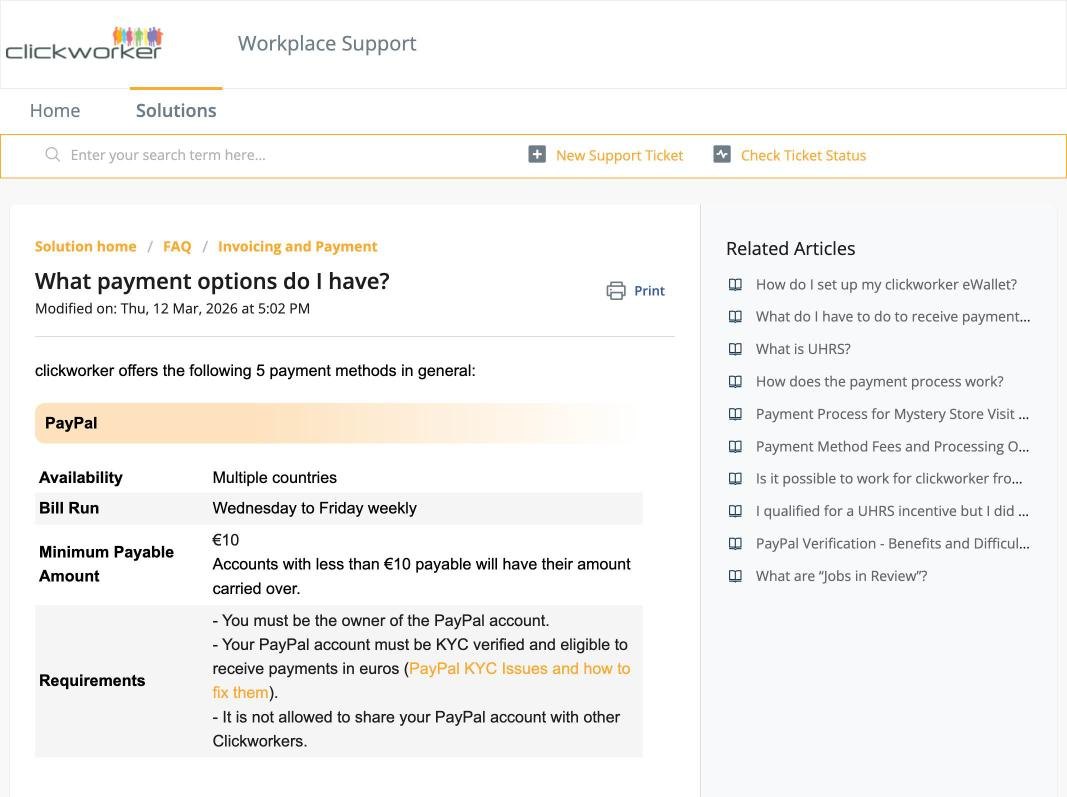Click the '€10' value in the table
This screenshot has height=797, width=1067.
click(x=225, y=540)
